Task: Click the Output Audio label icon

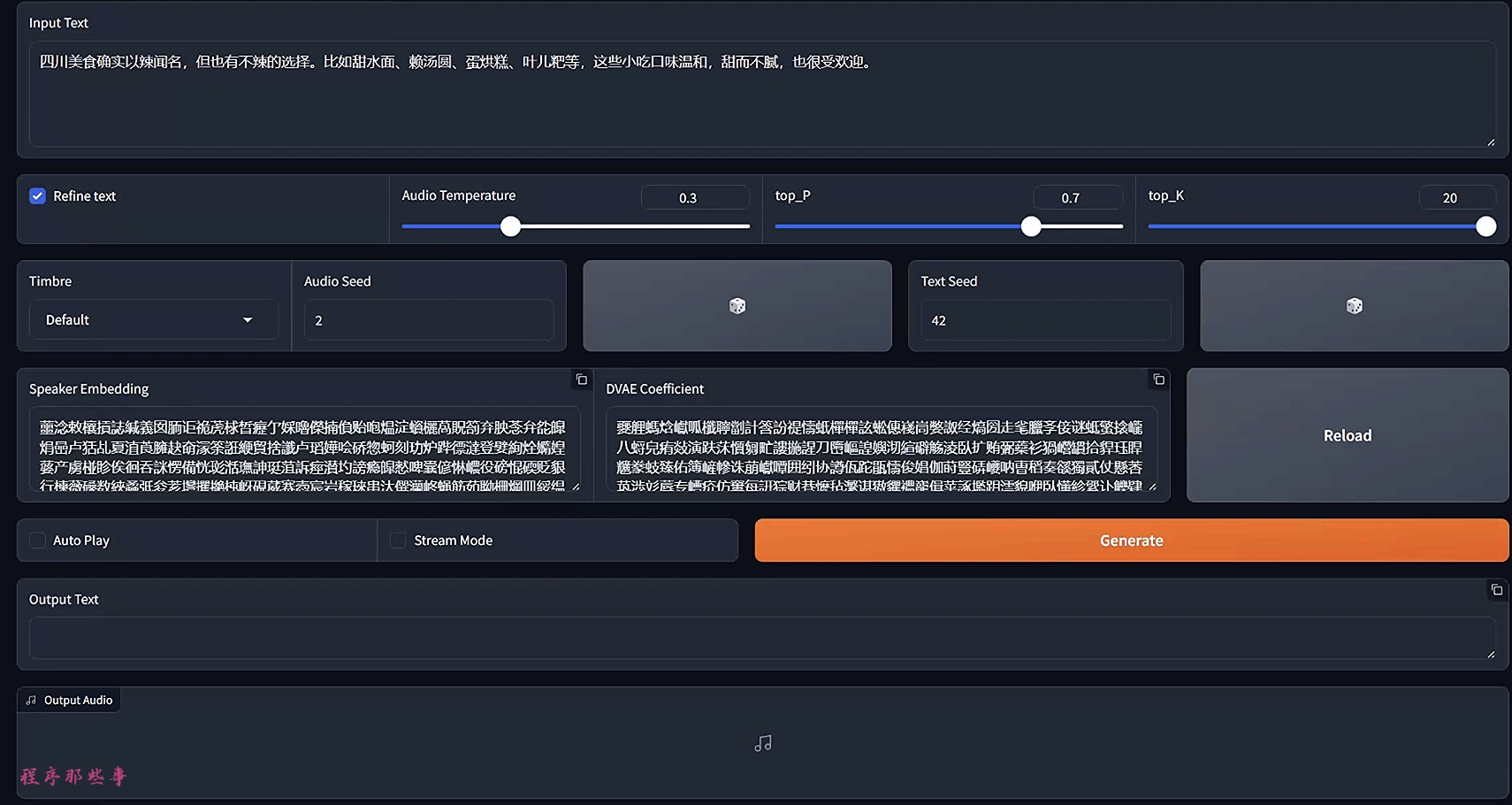Action: click(32, 701)
